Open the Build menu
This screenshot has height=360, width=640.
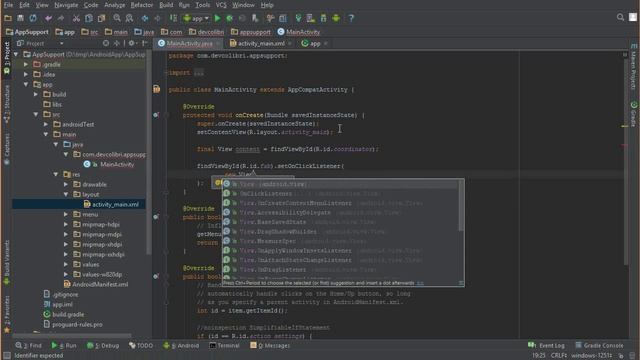point(166,5)
